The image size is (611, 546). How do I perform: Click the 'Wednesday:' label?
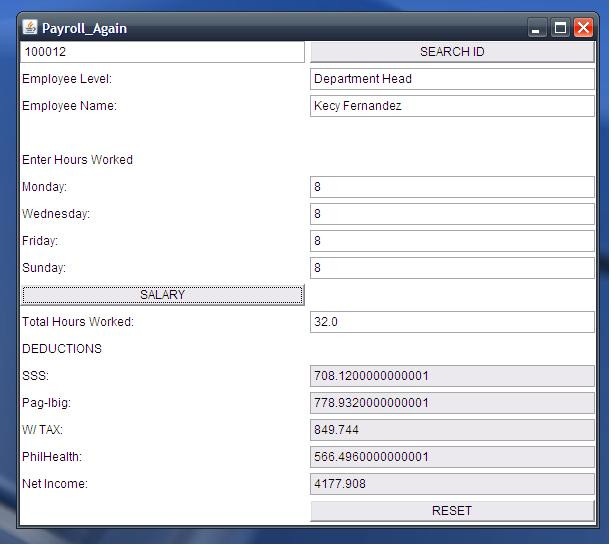[56, 214]
